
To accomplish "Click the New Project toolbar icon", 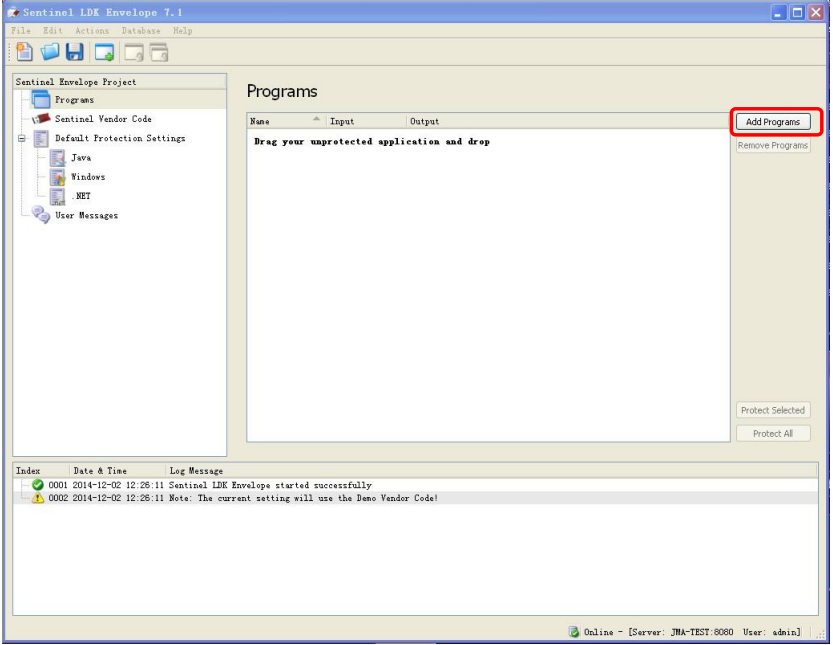I will [x=24, y=52].
